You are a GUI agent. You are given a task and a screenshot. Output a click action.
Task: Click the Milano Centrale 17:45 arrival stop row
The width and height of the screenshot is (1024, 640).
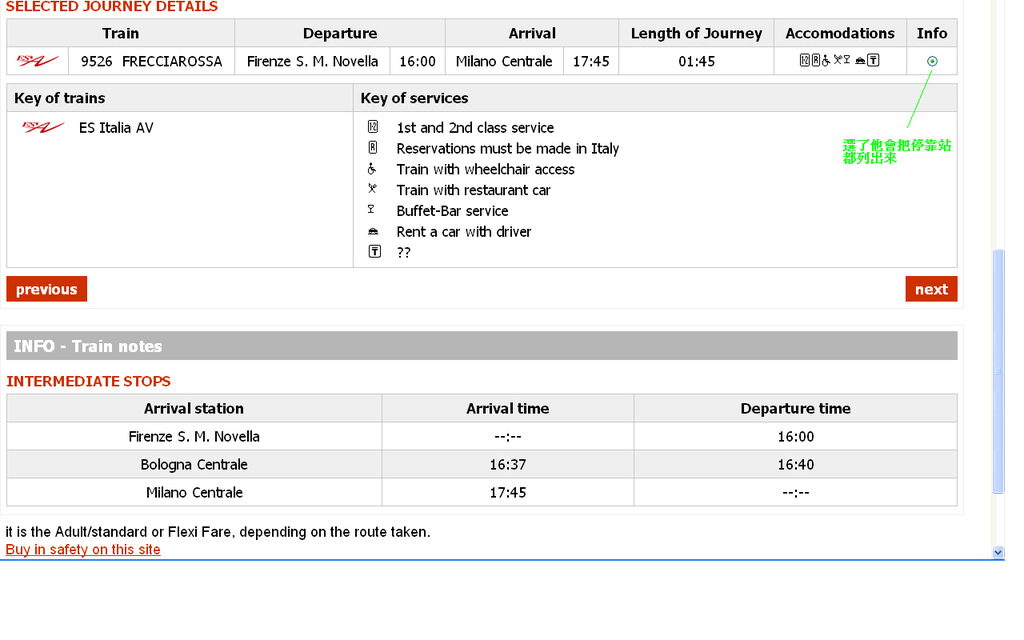coord(481,492)
